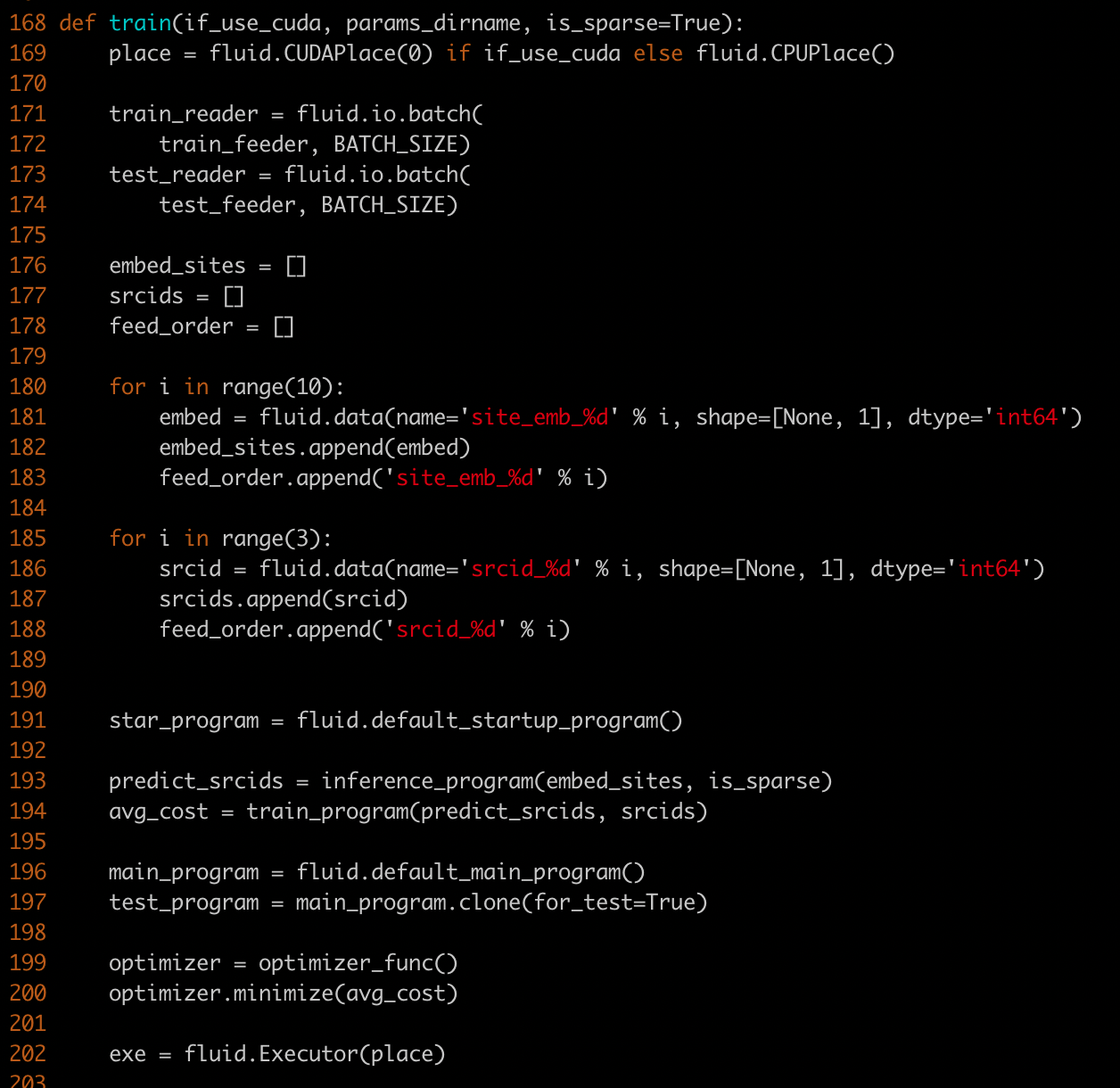Click 'test_reader' variable on line 173
Viewport: 1120px width, 1088px height.
coord(177,174)
